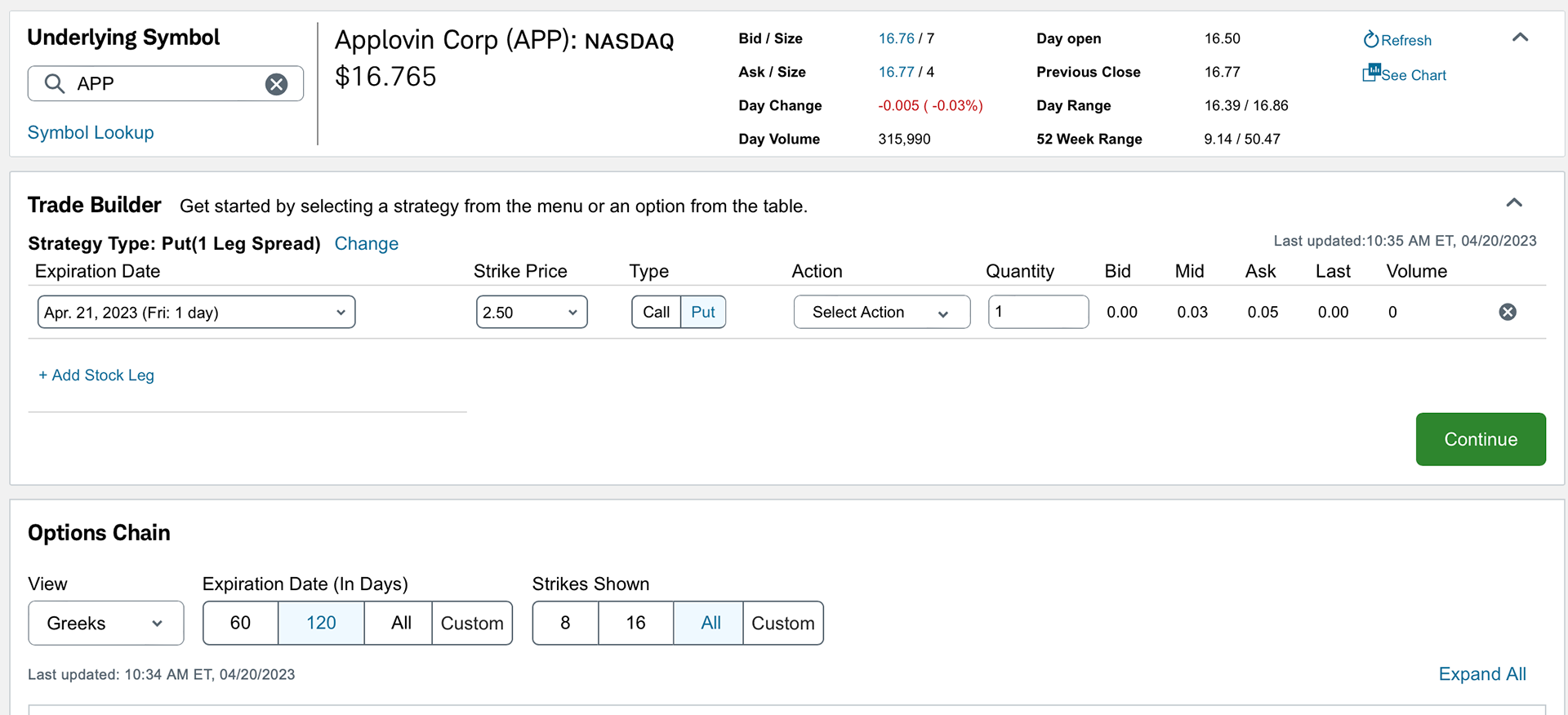Change the strategy type
Viewport: 1568px width, 715px height.
point(367,243)
